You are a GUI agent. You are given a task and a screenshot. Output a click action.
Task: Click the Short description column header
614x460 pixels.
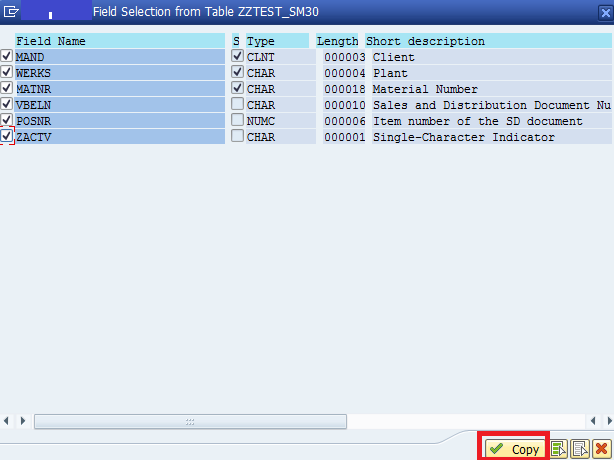[x=488, y=41]
